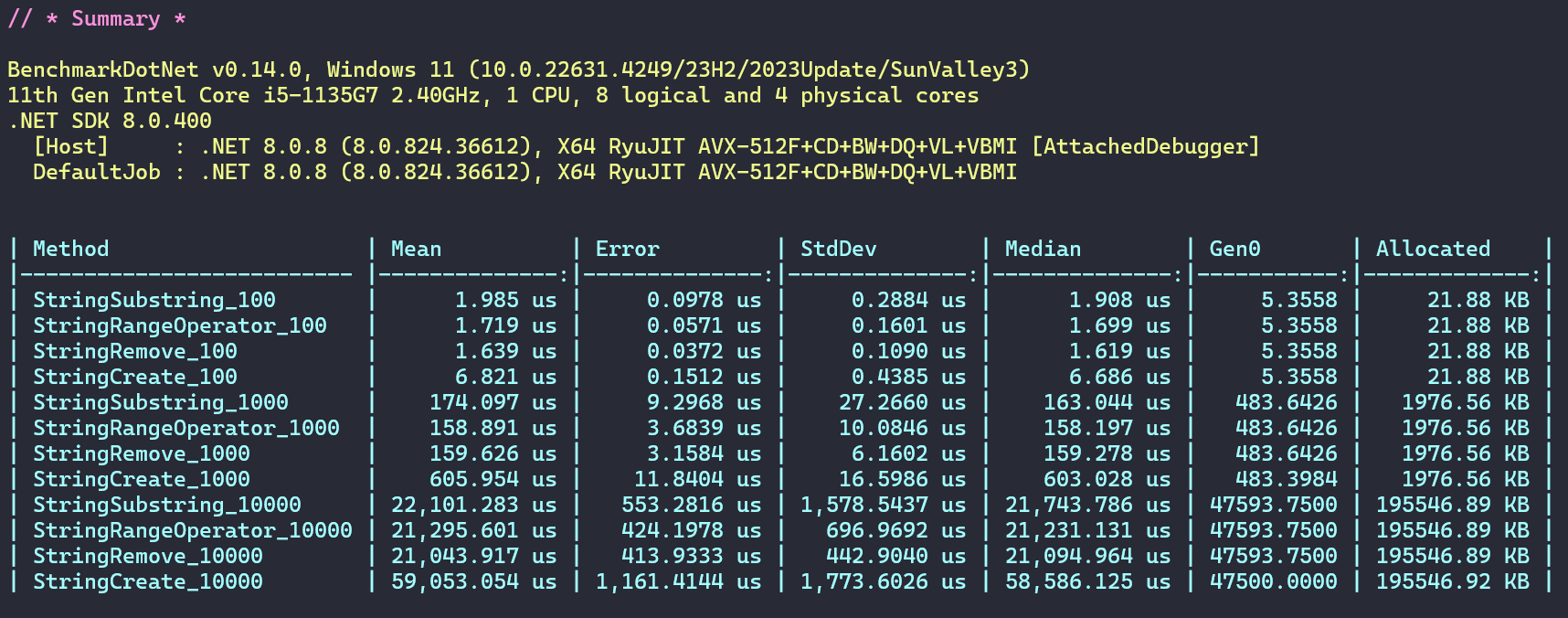This screenshot has width=1568, height=618.
Task: Click mean value 22,101.283 us
Action: tap(474, 505)
